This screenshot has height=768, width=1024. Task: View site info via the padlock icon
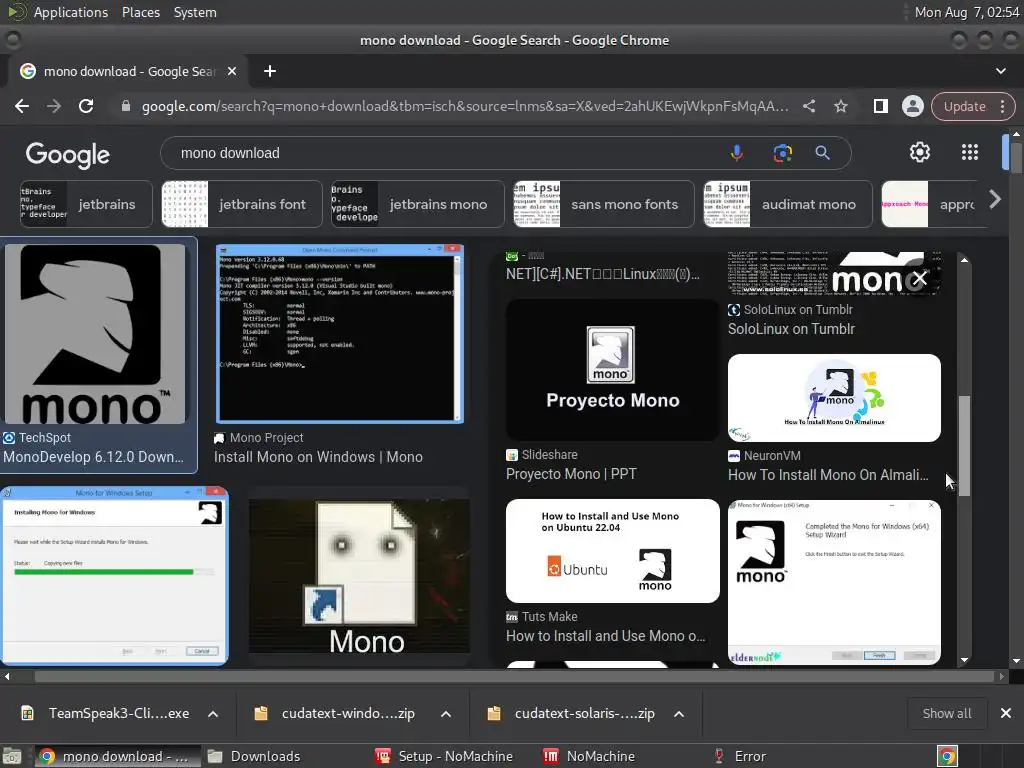pyautogui.click(x=126, y=106)
